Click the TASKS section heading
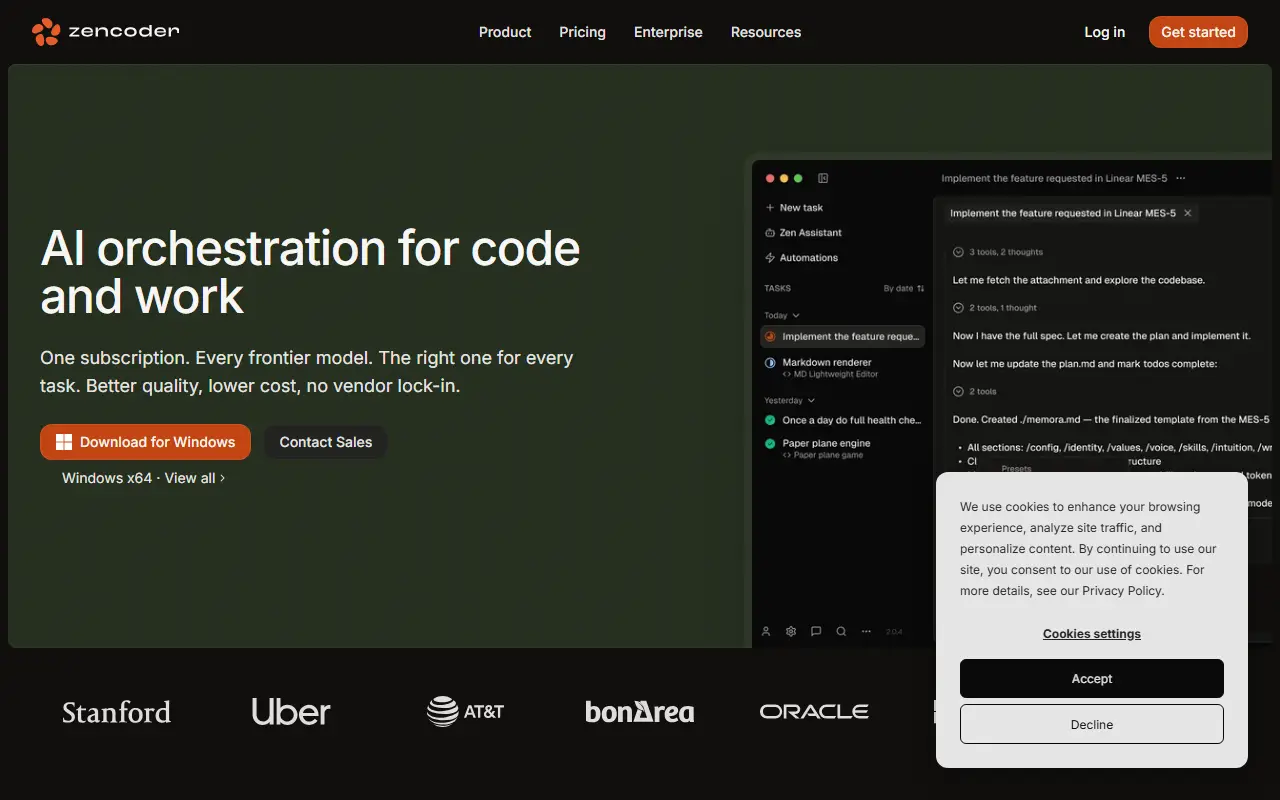 777,288
